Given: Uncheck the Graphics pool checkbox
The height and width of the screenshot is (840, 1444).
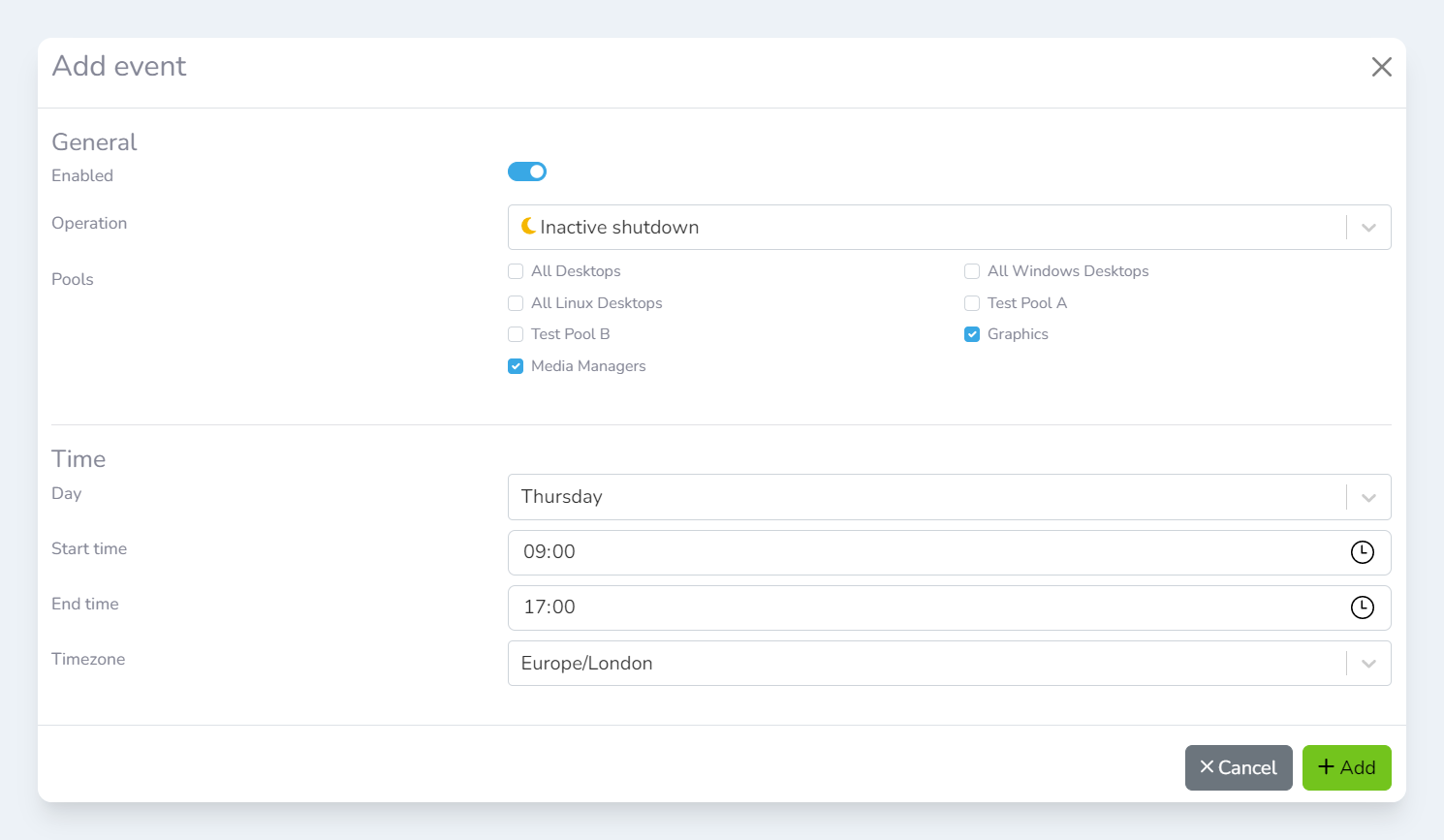Looking at the screenshot, I should [972, 334].
